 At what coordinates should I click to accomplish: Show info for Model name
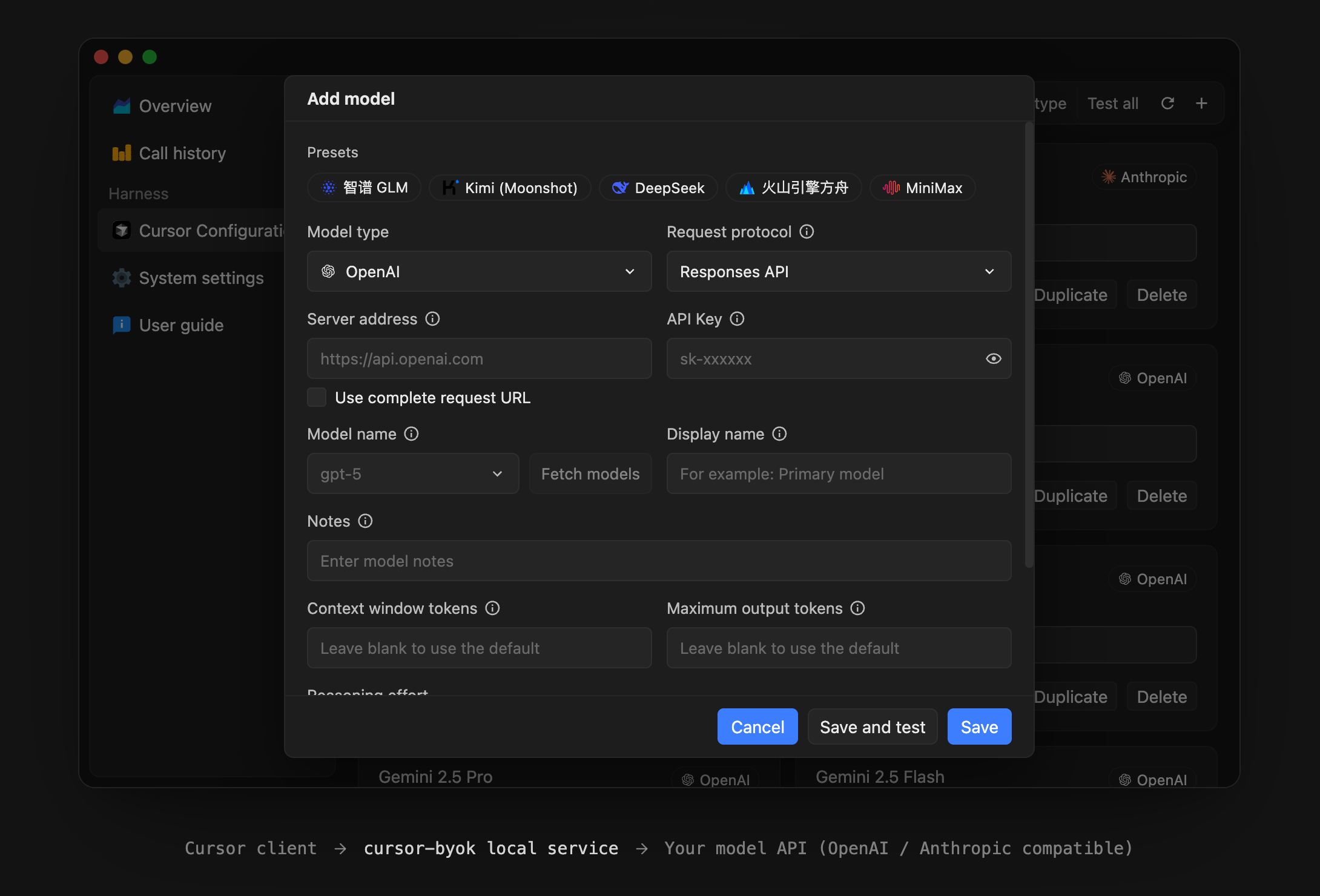tap(411, 433)
